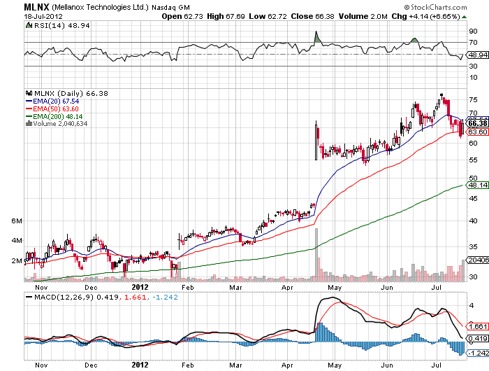Click the Volume 2,040,634 legend text
This screenshot has height=371, width=489.
[60, 124]
